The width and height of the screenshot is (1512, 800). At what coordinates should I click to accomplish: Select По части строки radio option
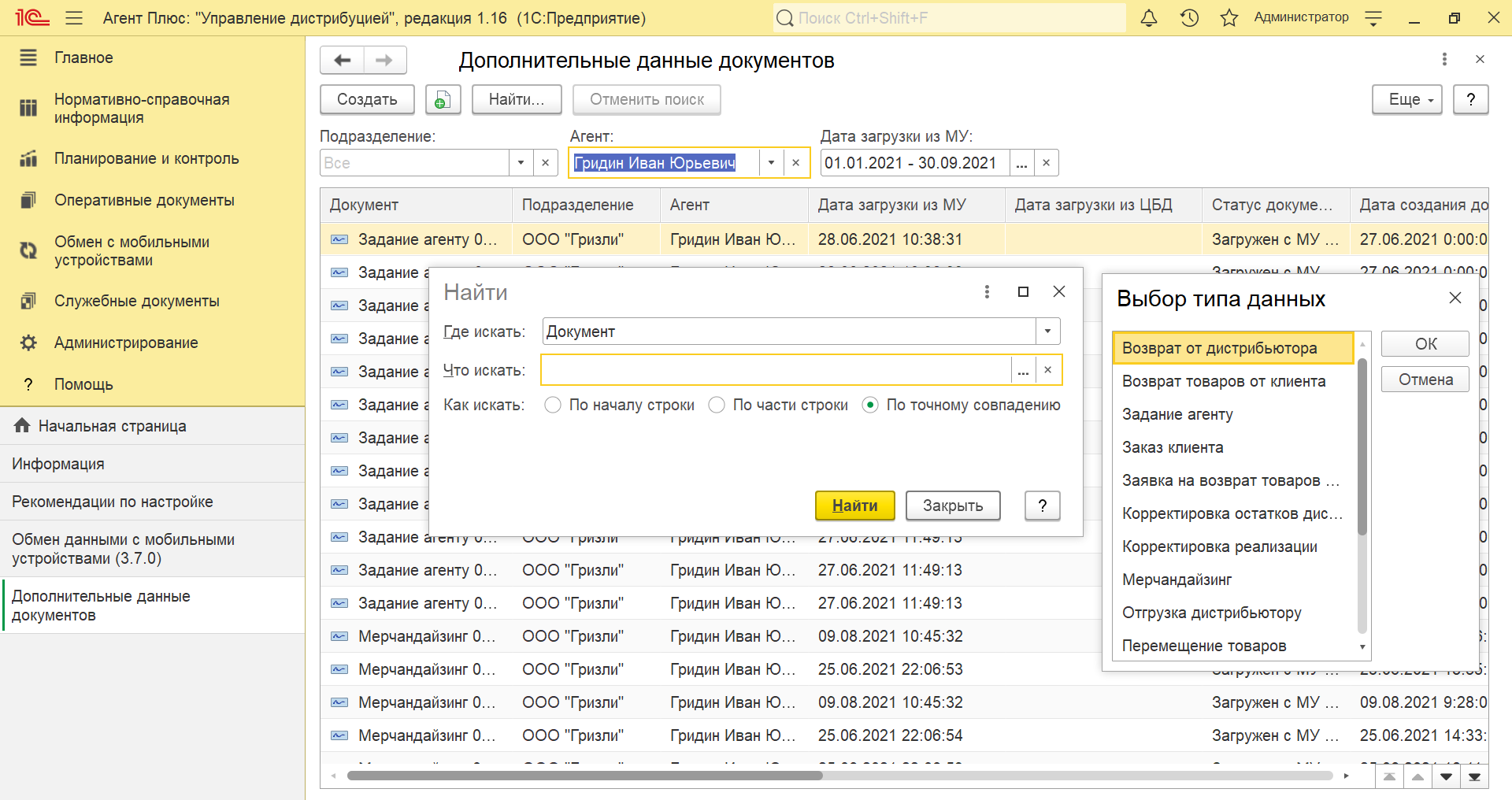pyautogui.click(x=717, y=405)
